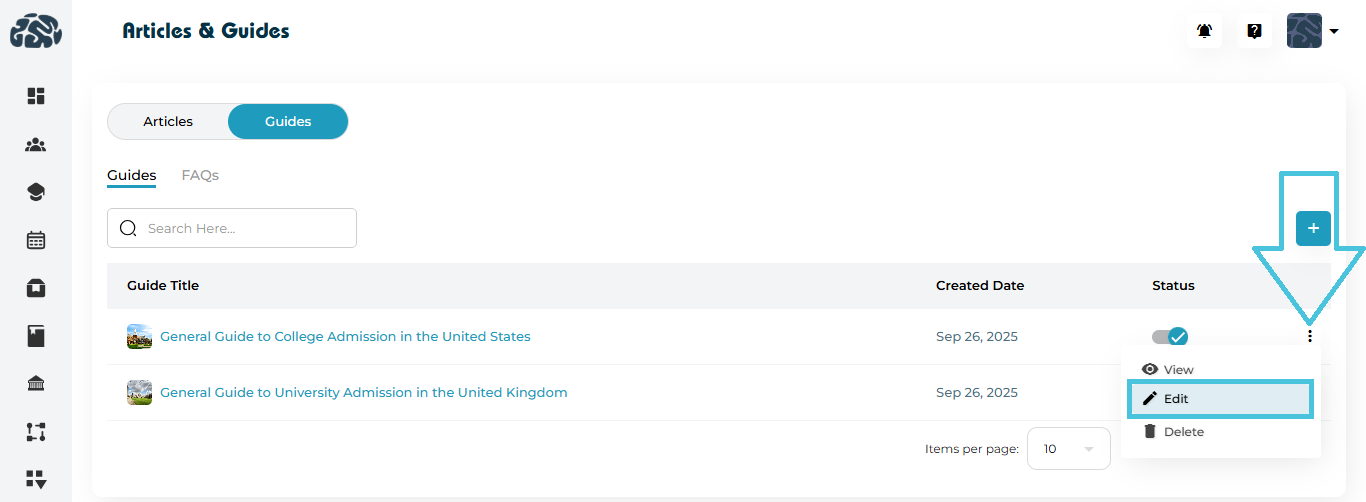Open the Items per page dropdown
1366x502 pixels.
(1068, 449)
